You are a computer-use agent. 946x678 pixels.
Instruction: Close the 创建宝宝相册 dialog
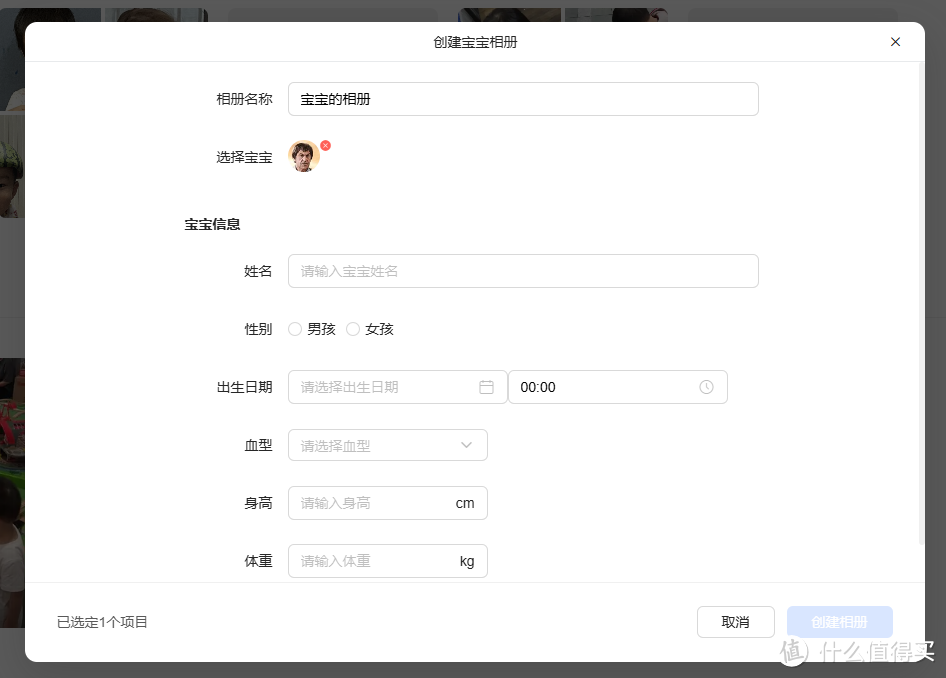click(895, 42)
